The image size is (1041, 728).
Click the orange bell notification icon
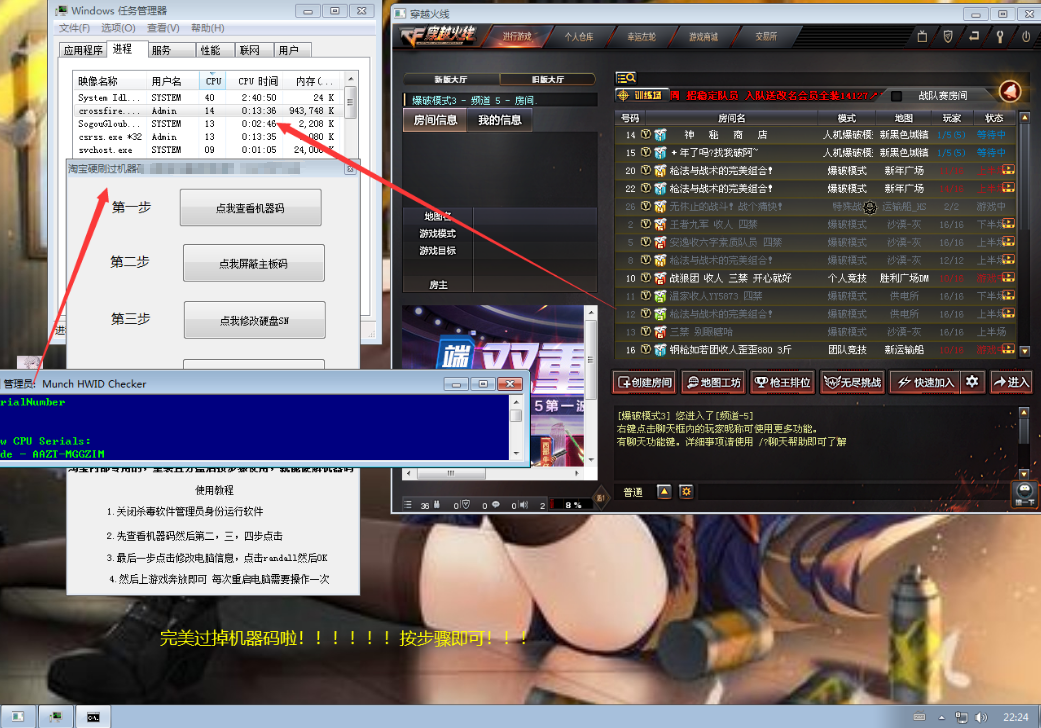tap(1010, 91)
